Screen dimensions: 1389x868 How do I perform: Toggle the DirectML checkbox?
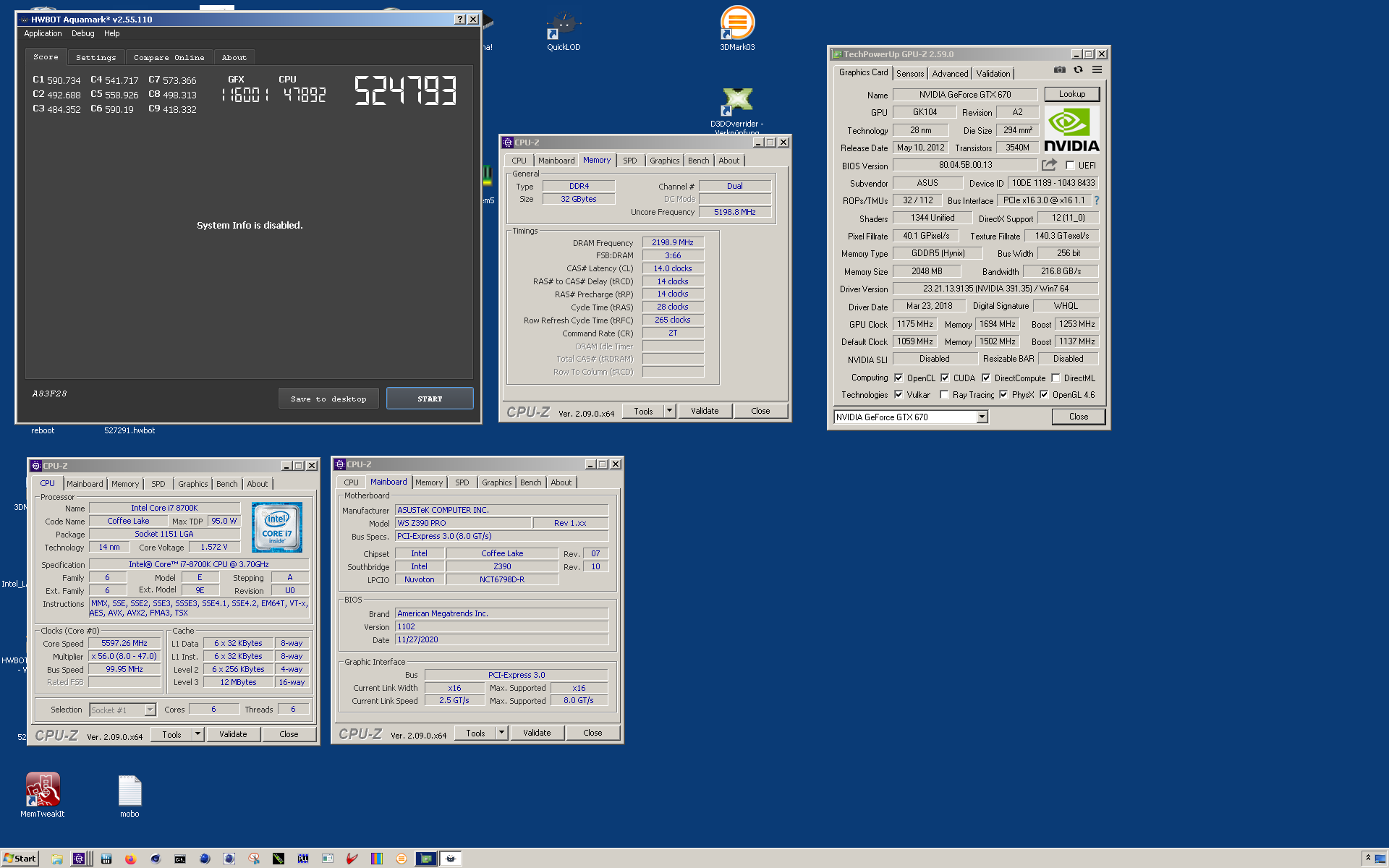click(1055, 378)
